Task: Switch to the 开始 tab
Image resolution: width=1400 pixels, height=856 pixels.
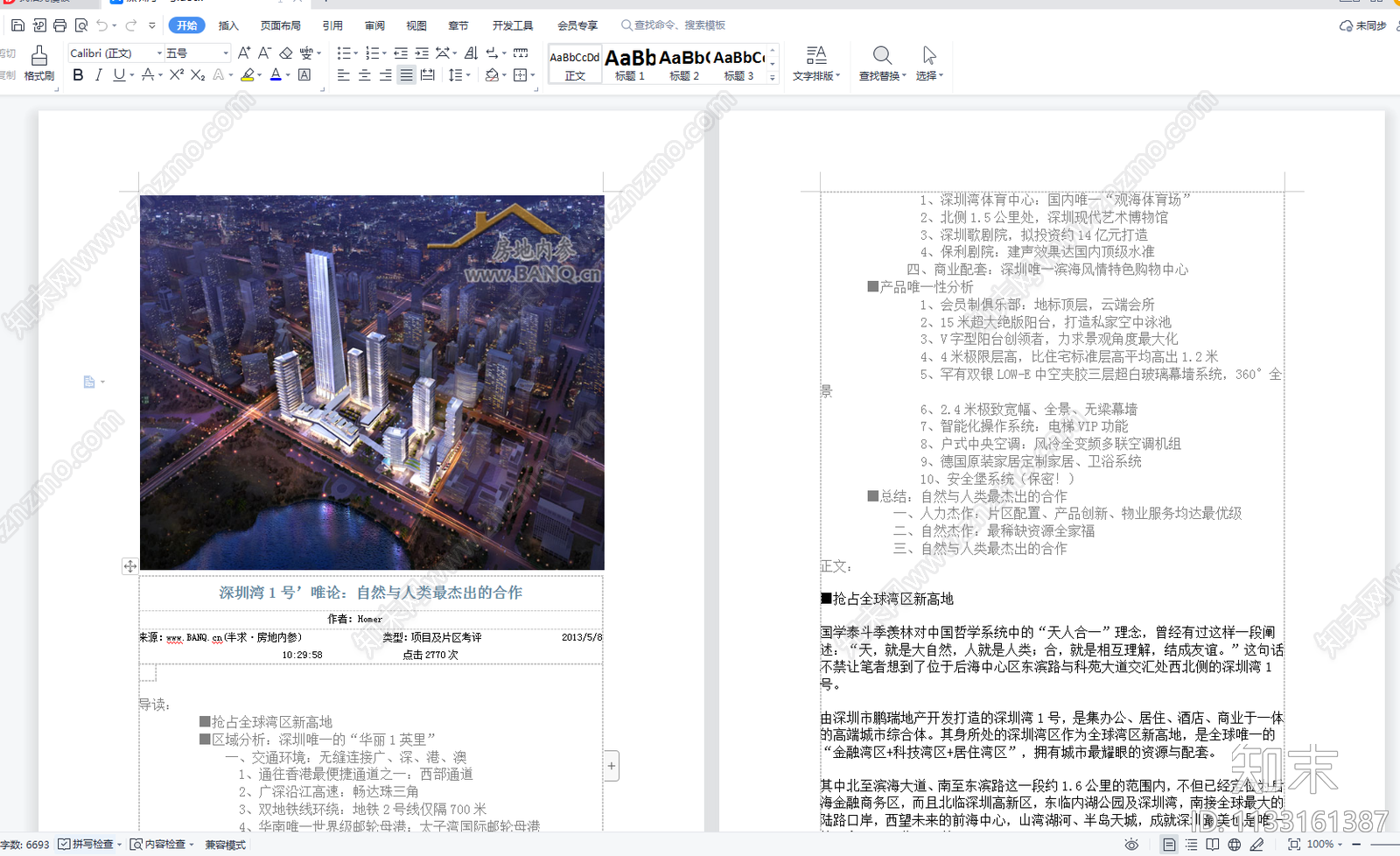Action: [186, 25]
